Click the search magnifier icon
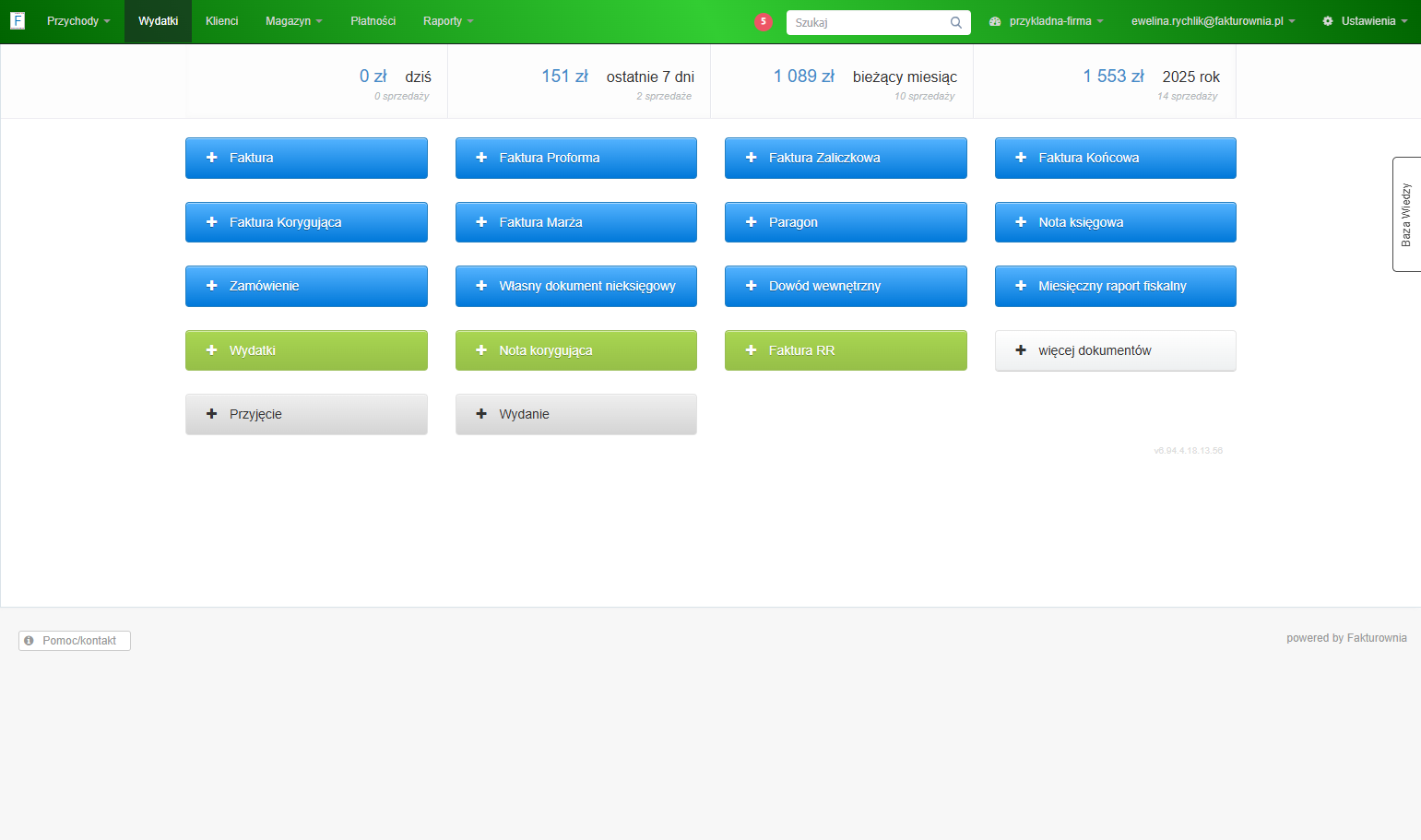1421x840 pixels. pos(956,22)
